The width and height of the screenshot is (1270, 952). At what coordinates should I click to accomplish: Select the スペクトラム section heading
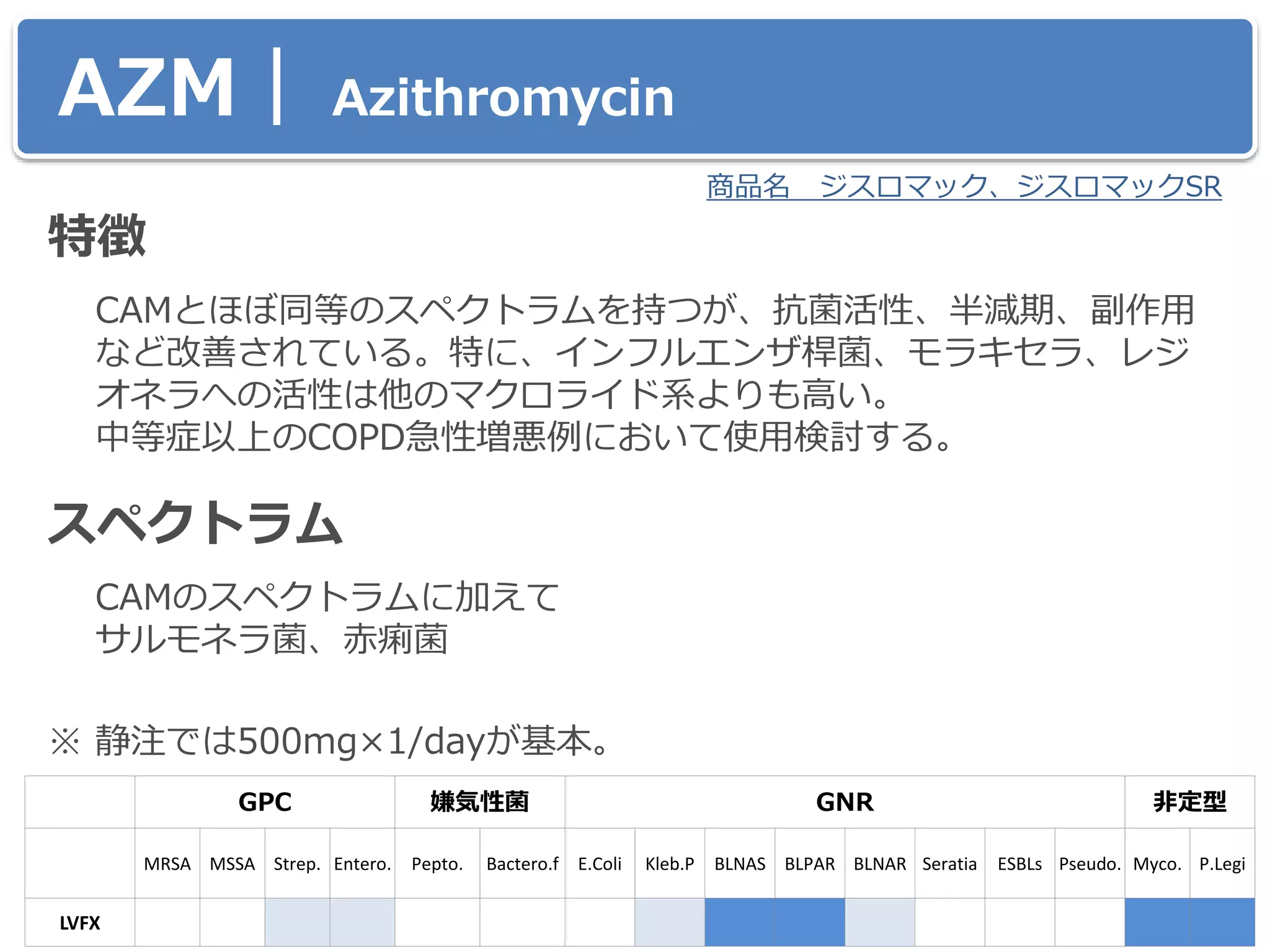click(x=196, y=522)
